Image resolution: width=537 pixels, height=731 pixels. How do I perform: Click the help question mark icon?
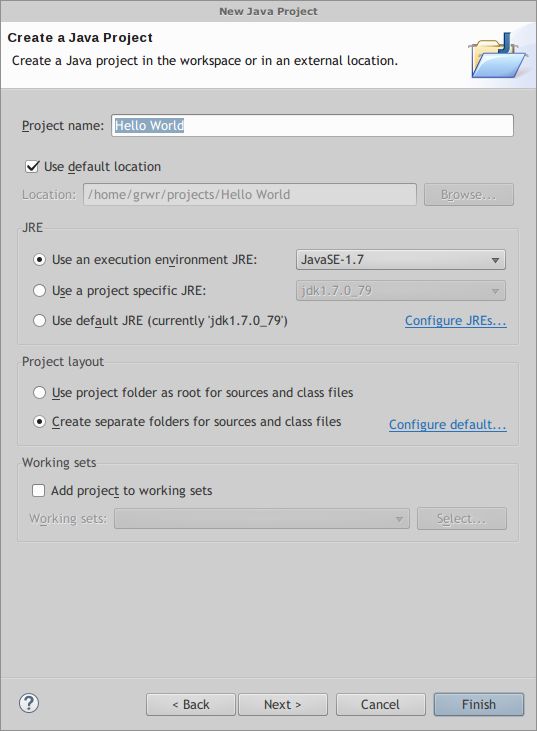pyautogui.click(x=29, y=703)
